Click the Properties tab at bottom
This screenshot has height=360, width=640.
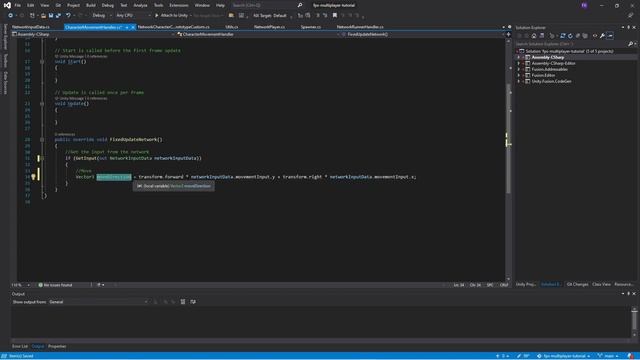(57, 346)
